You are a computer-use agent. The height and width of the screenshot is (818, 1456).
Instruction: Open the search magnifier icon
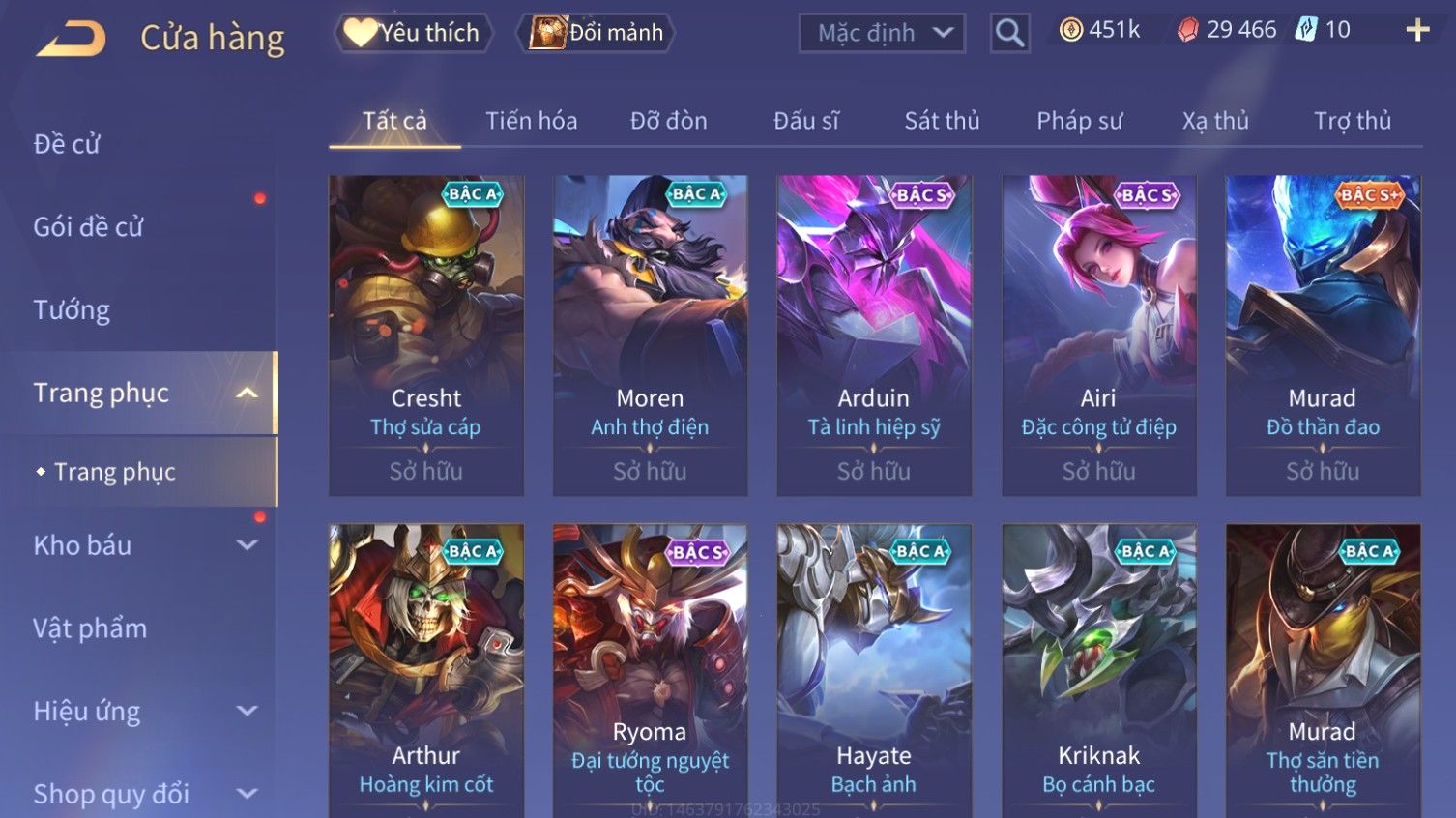pyautogui.click(x=1009, y=33)
